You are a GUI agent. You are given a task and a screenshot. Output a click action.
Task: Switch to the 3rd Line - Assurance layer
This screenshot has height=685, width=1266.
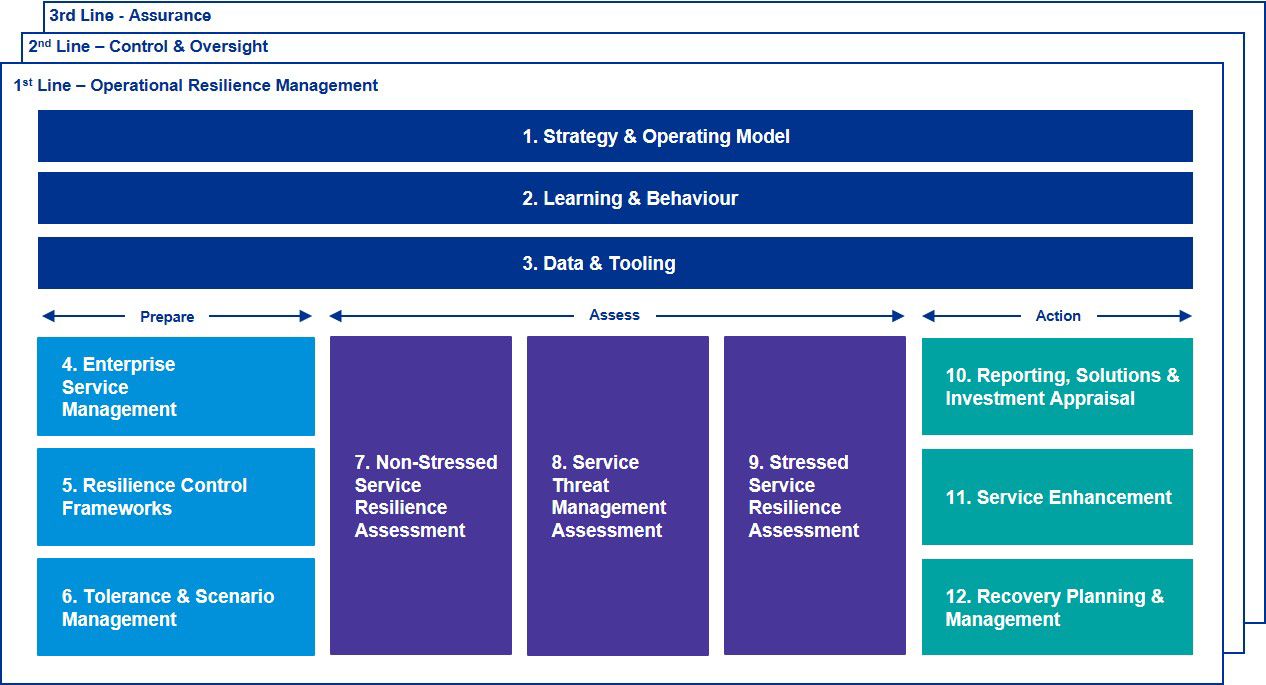coord(130,16)
